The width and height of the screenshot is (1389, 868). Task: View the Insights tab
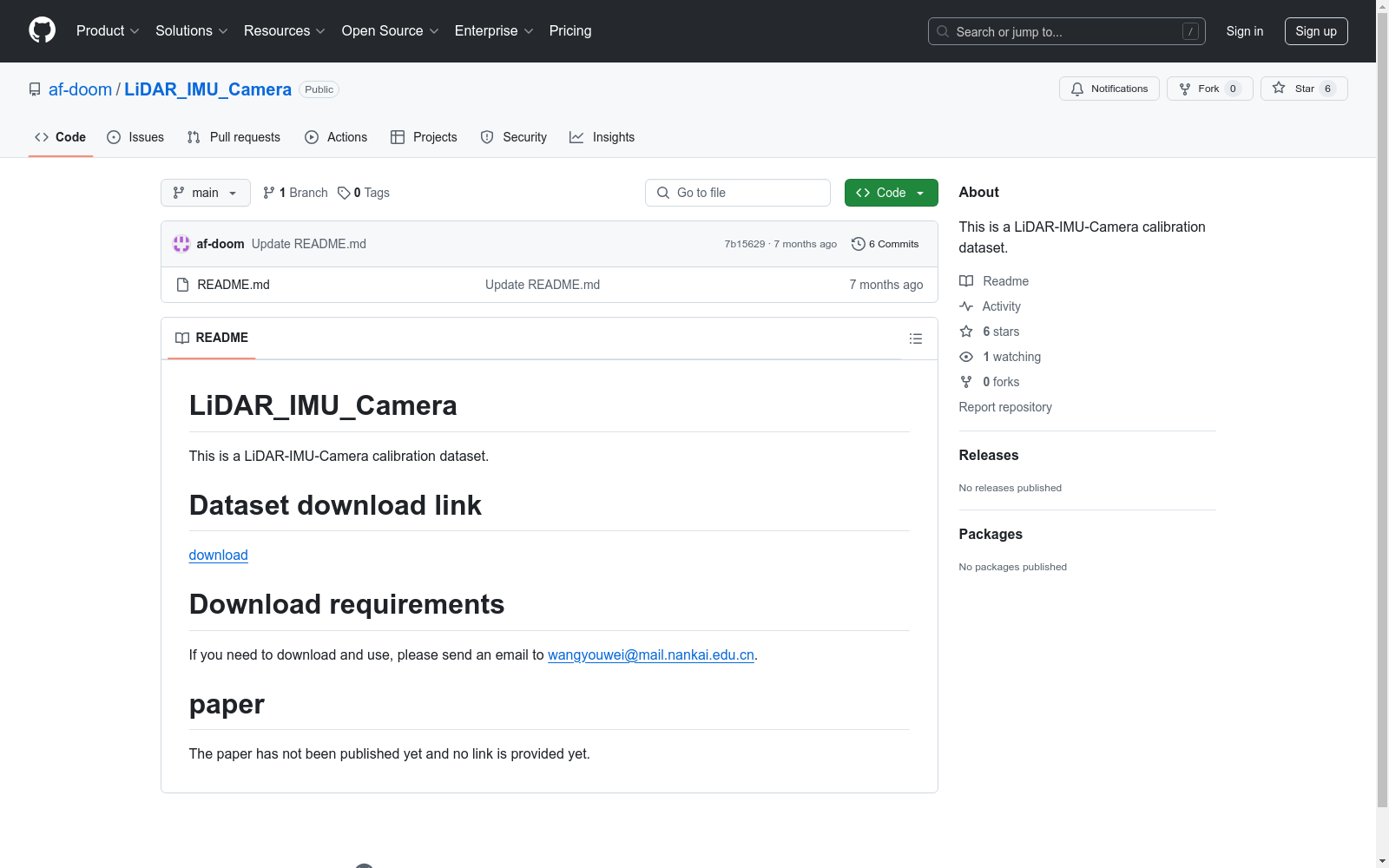coord(602,137)
